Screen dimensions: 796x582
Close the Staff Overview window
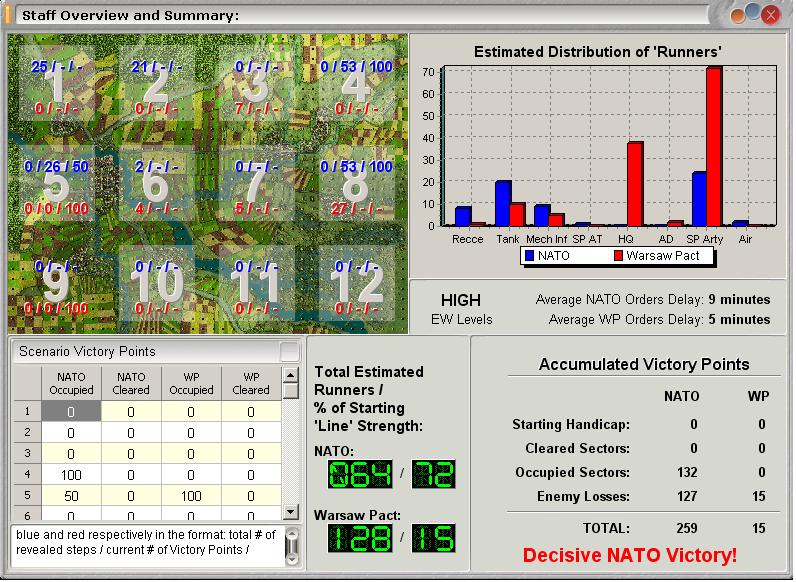pos(771,15)
